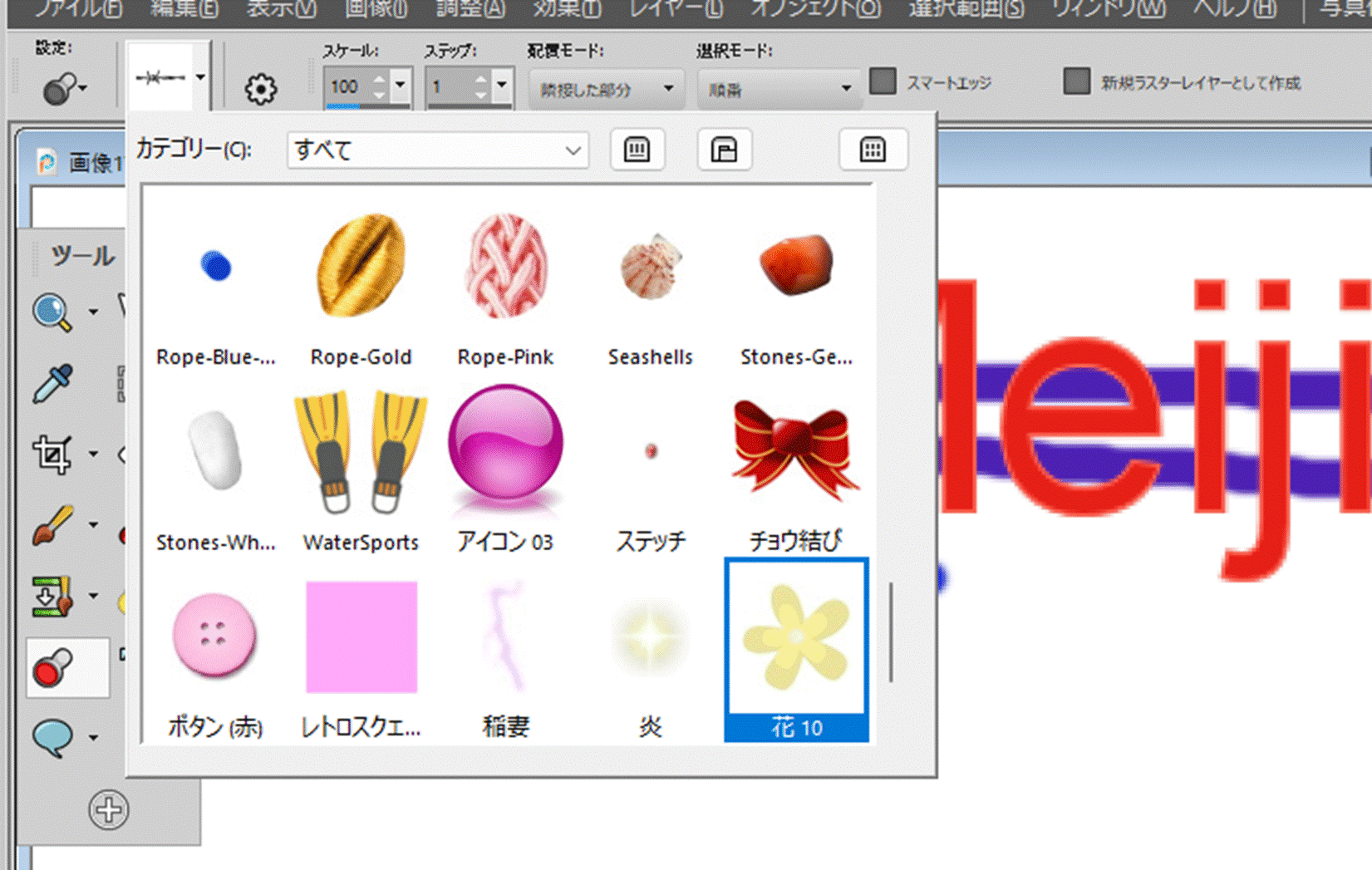
Task: Click the tube list vertical scrollbar
Action: (x=892, y=632)
